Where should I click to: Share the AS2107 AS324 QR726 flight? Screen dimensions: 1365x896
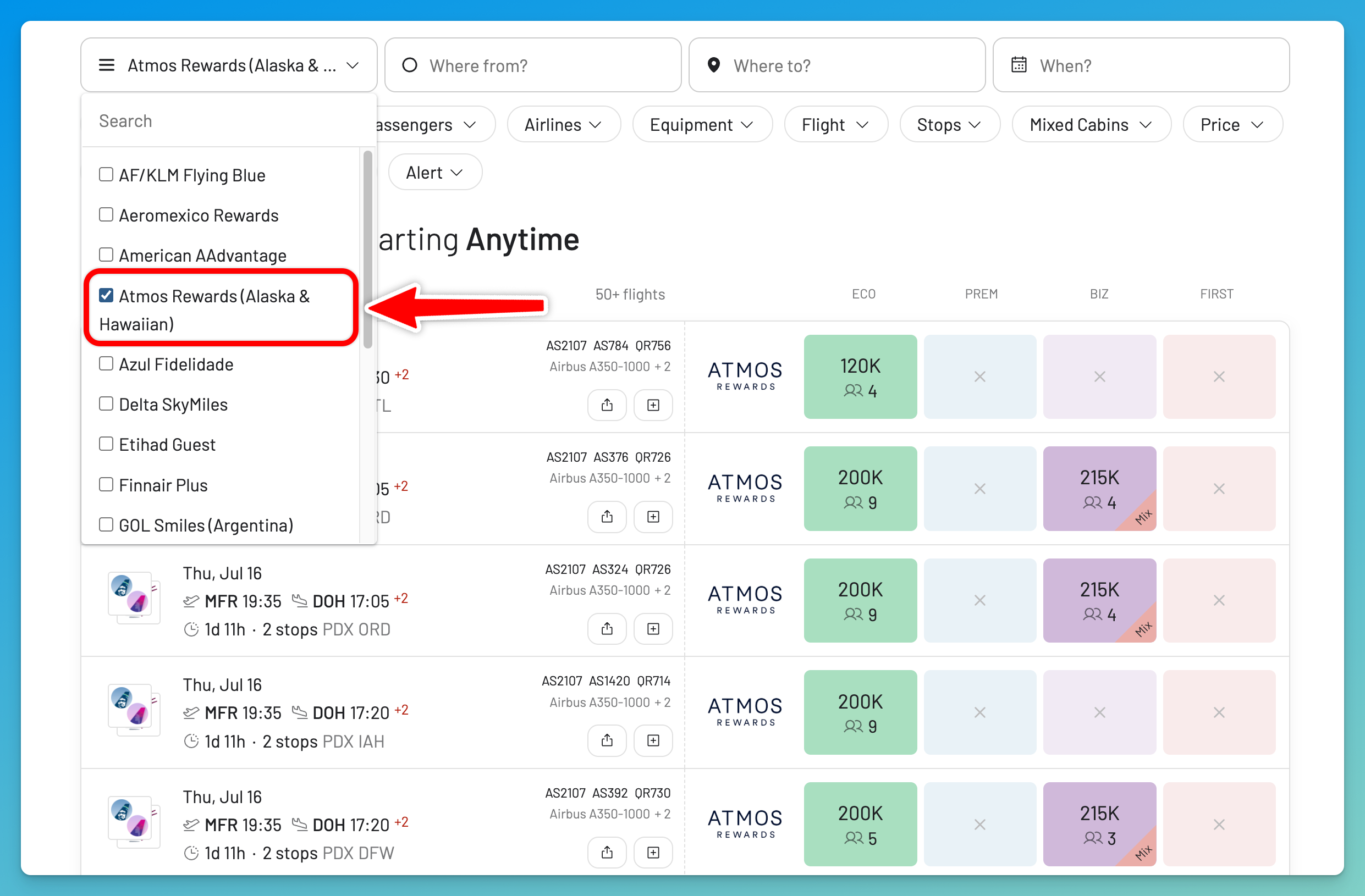(x=607, y=629)
